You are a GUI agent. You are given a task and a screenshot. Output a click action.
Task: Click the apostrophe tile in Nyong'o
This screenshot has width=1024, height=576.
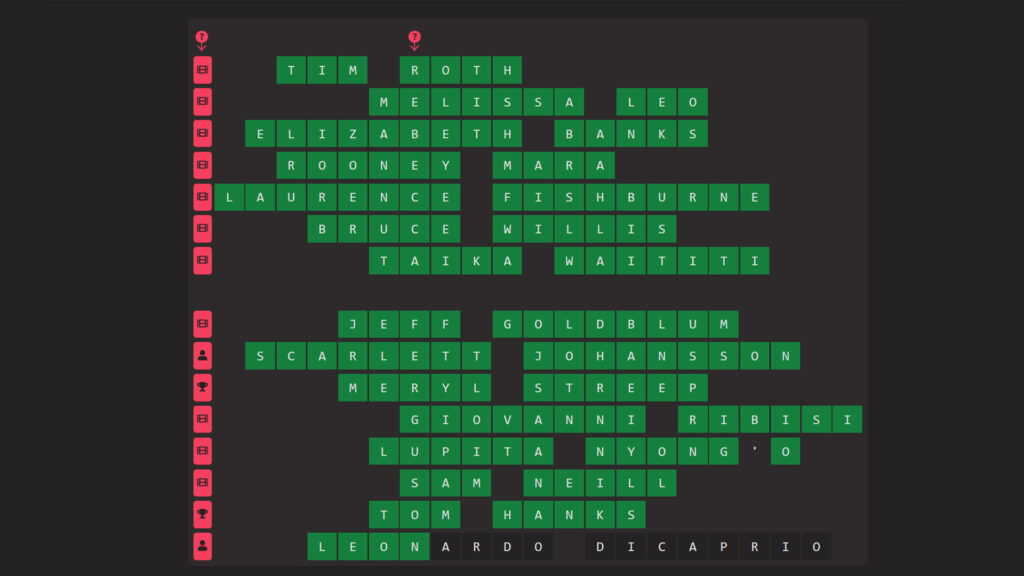755,452
